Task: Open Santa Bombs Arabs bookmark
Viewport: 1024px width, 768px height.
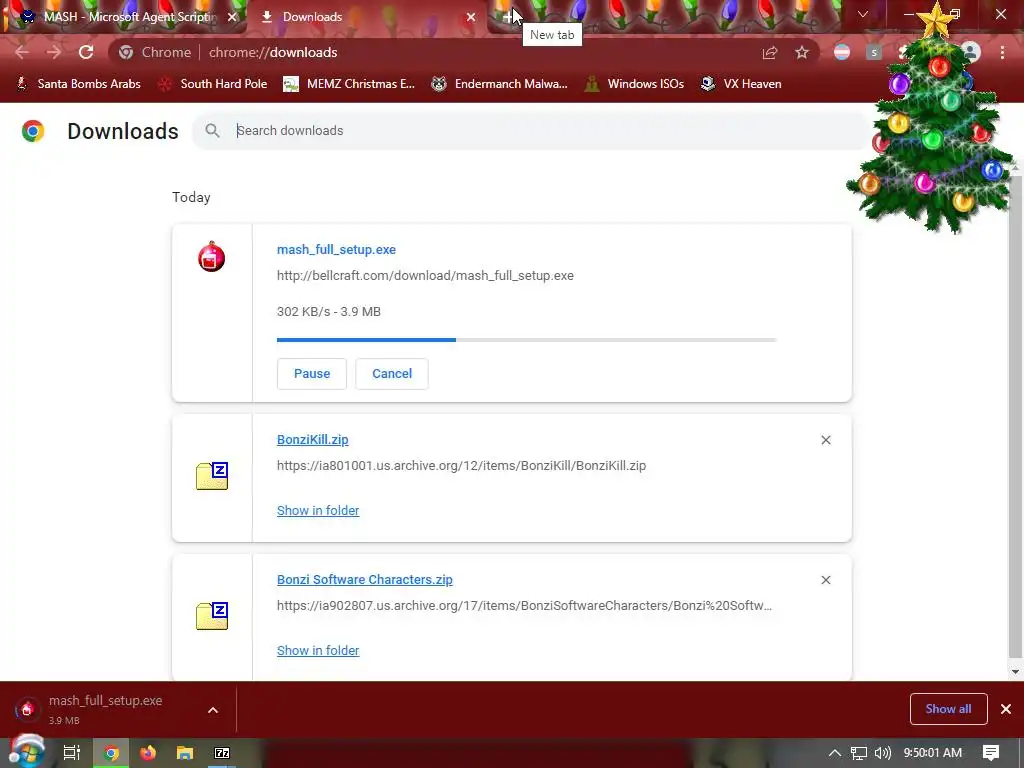Action: [78, 84]
